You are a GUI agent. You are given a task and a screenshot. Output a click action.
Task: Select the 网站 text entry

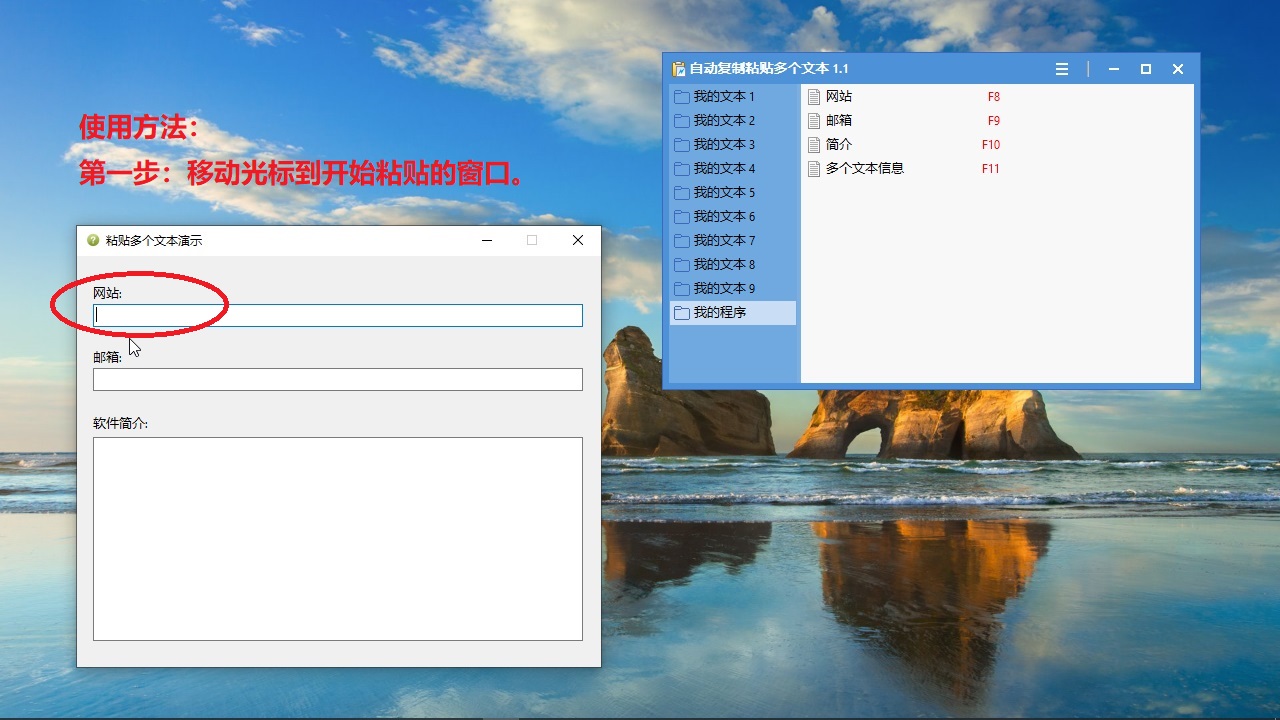pyautogui.click(x=839, y=97)
